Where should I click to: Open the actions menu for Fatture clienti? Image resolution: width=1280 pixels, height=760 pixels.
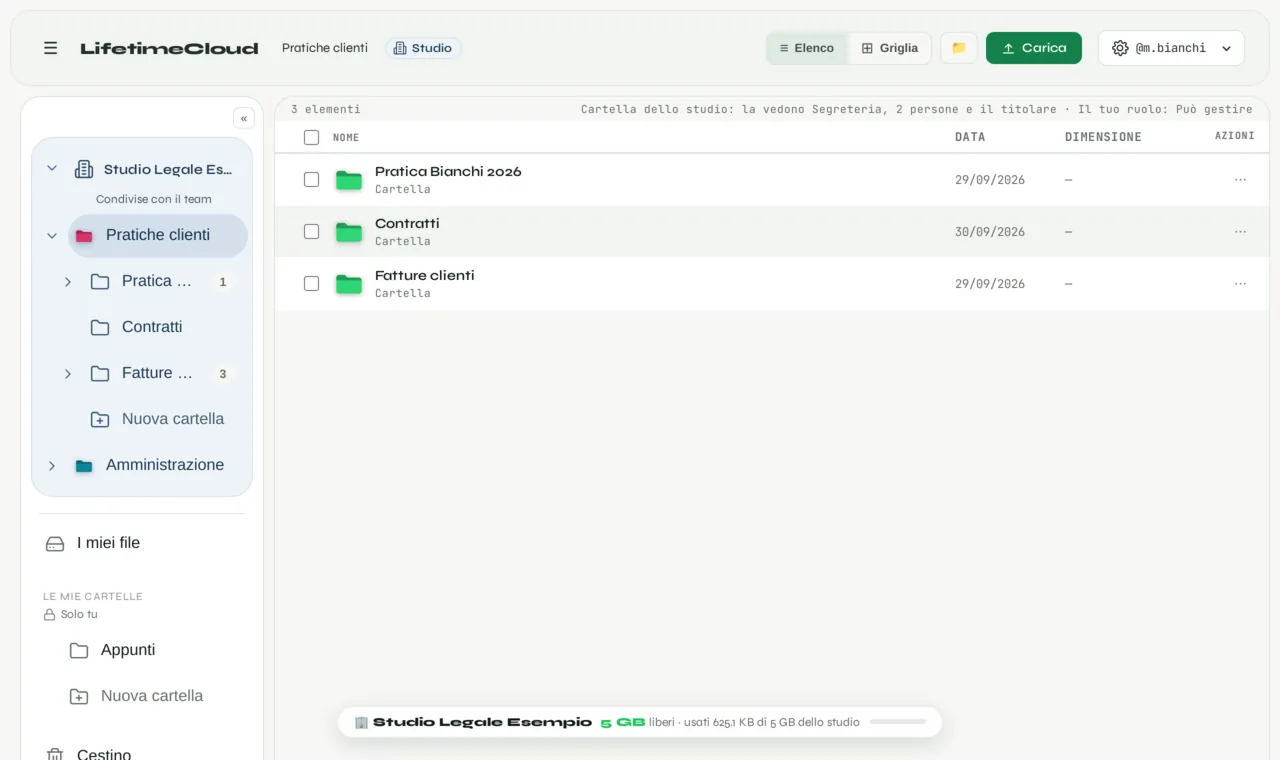click(x=1240, y=284)
